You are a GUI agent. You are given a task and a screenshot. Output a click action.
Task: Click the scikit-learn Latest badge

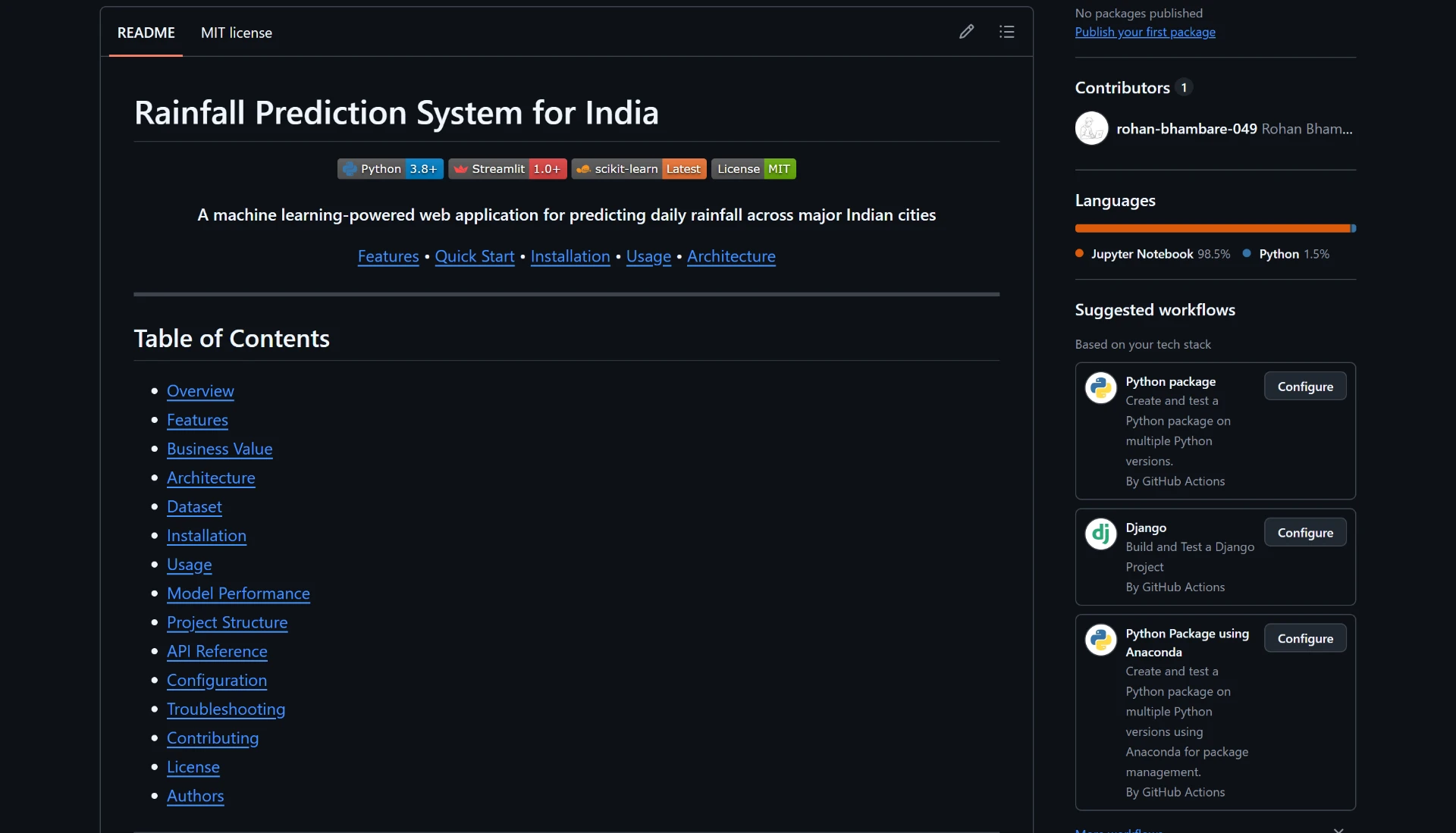(x=639, y=169)
